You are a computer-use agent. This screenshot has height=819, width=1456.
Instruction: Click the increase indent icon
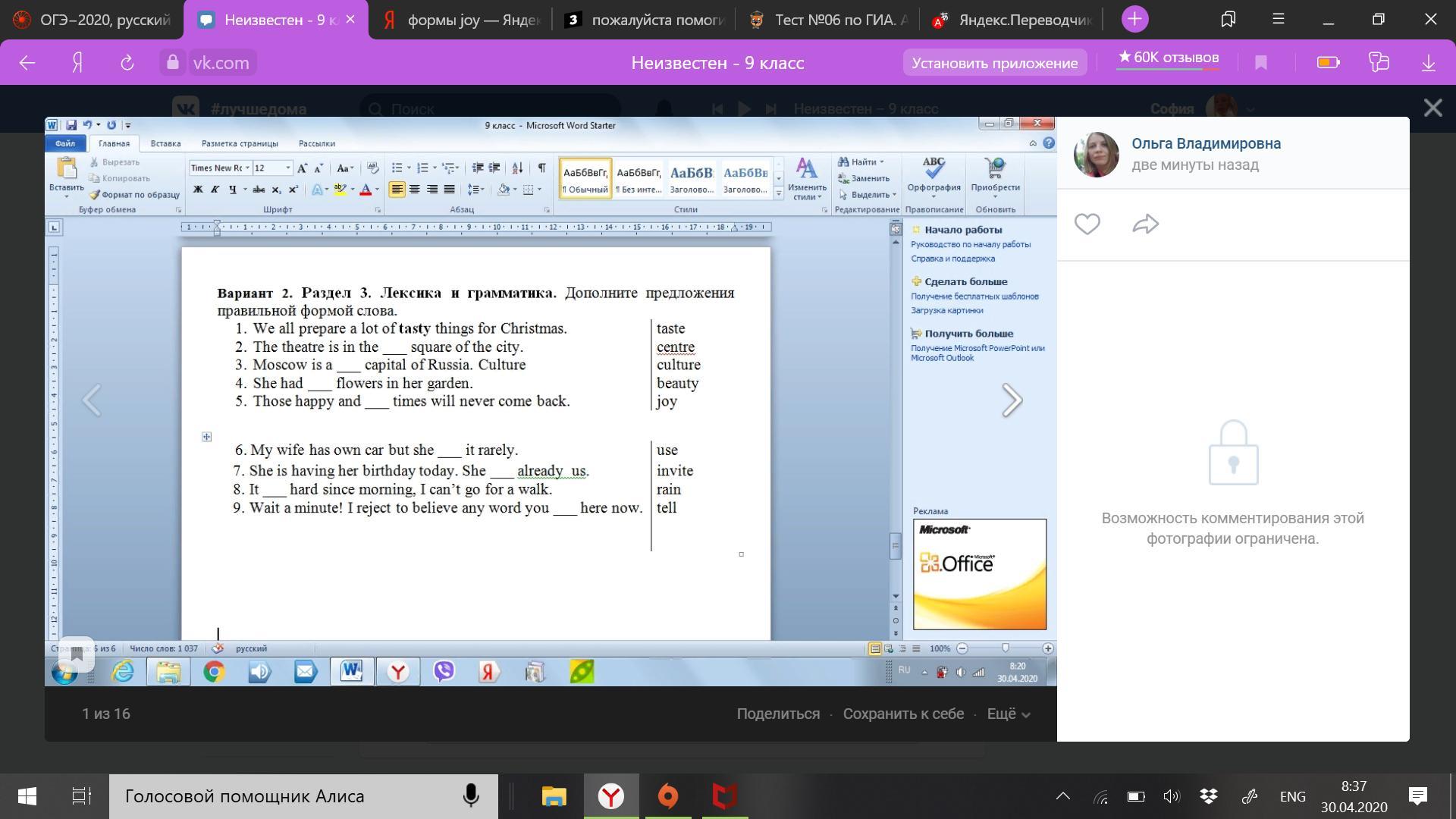(x=494, y=168)
